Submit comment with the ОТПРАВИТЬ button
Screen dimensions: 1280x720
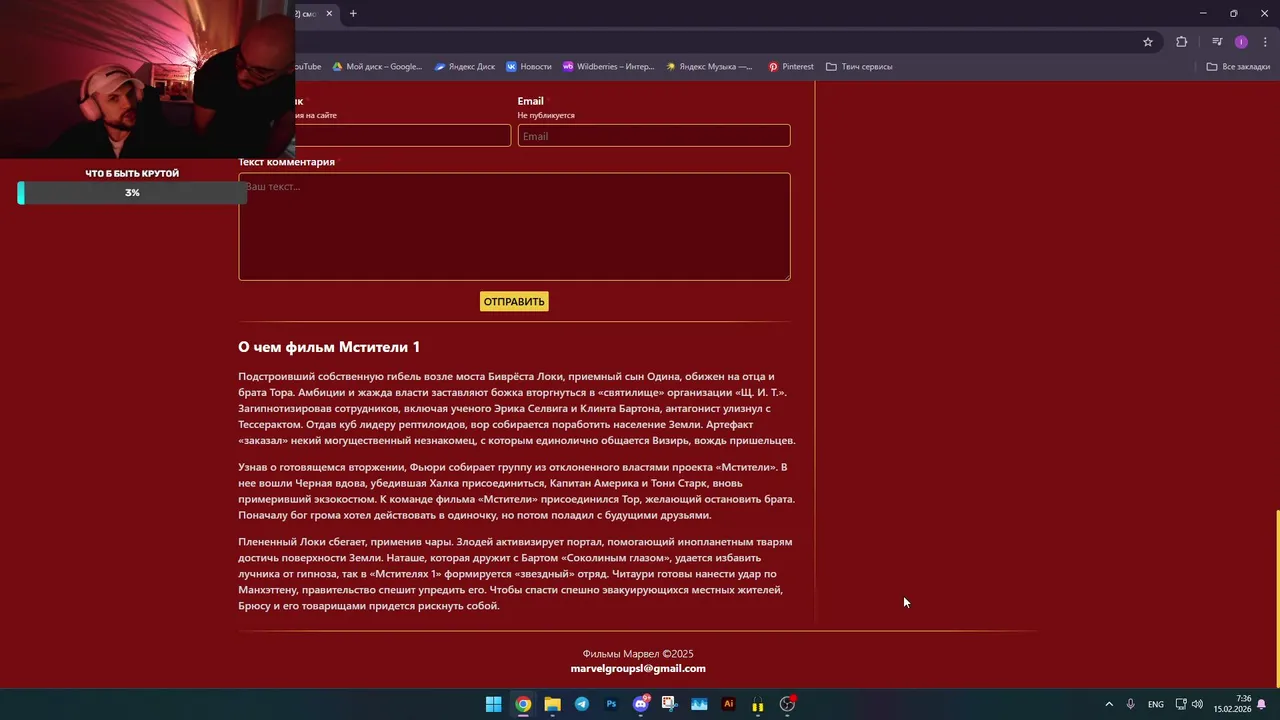click(514, 301)
